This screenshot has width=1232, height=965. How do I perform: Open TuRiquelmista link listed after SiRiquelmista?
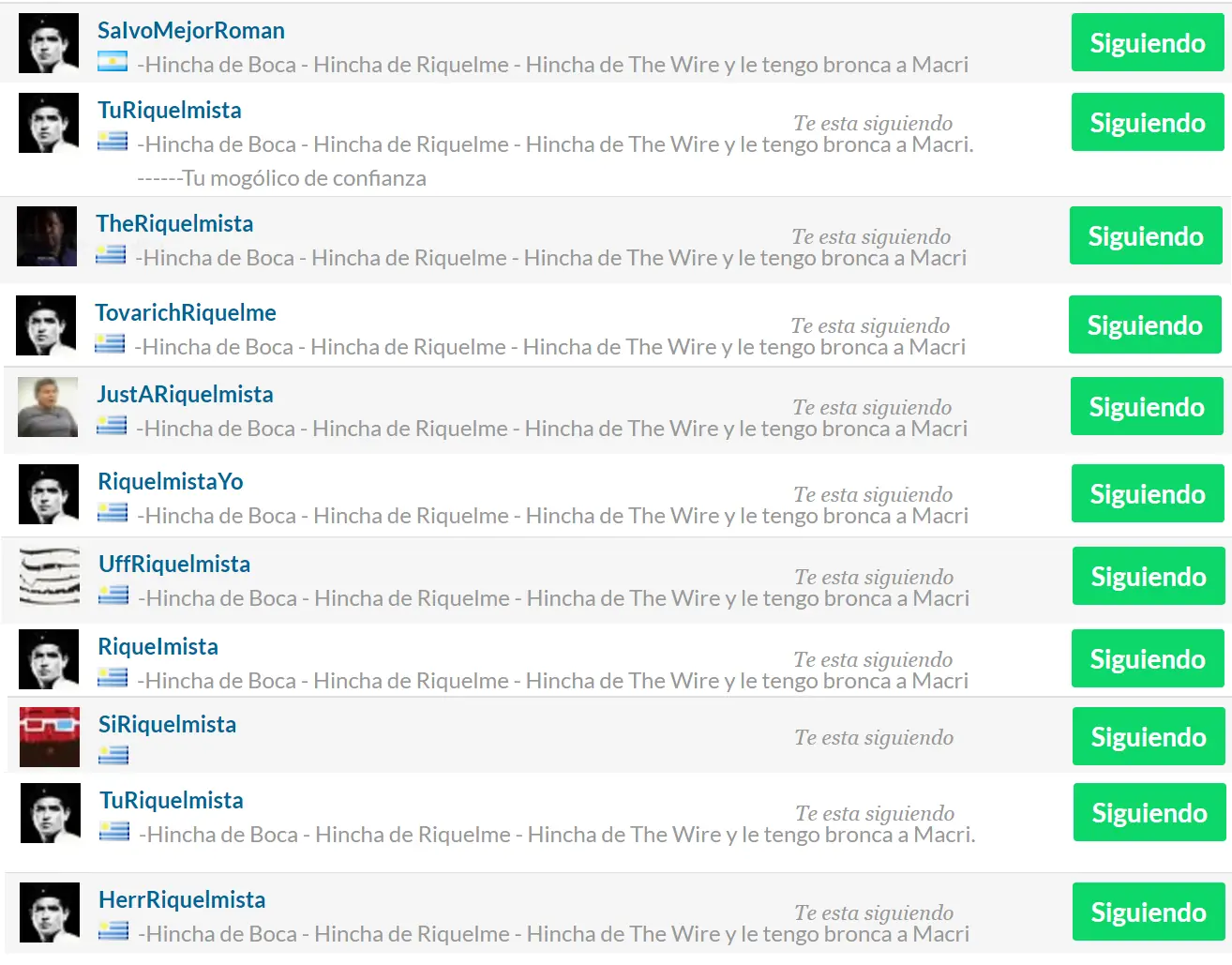[x=172, y=800]
